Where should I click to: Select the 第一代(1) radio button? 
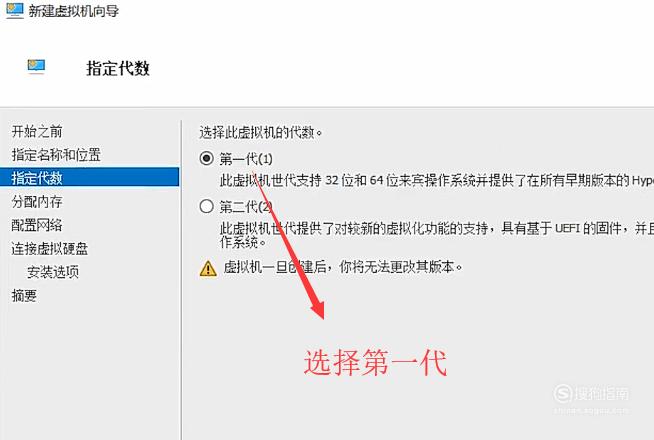pyautogui.click(x=206, y=158)
